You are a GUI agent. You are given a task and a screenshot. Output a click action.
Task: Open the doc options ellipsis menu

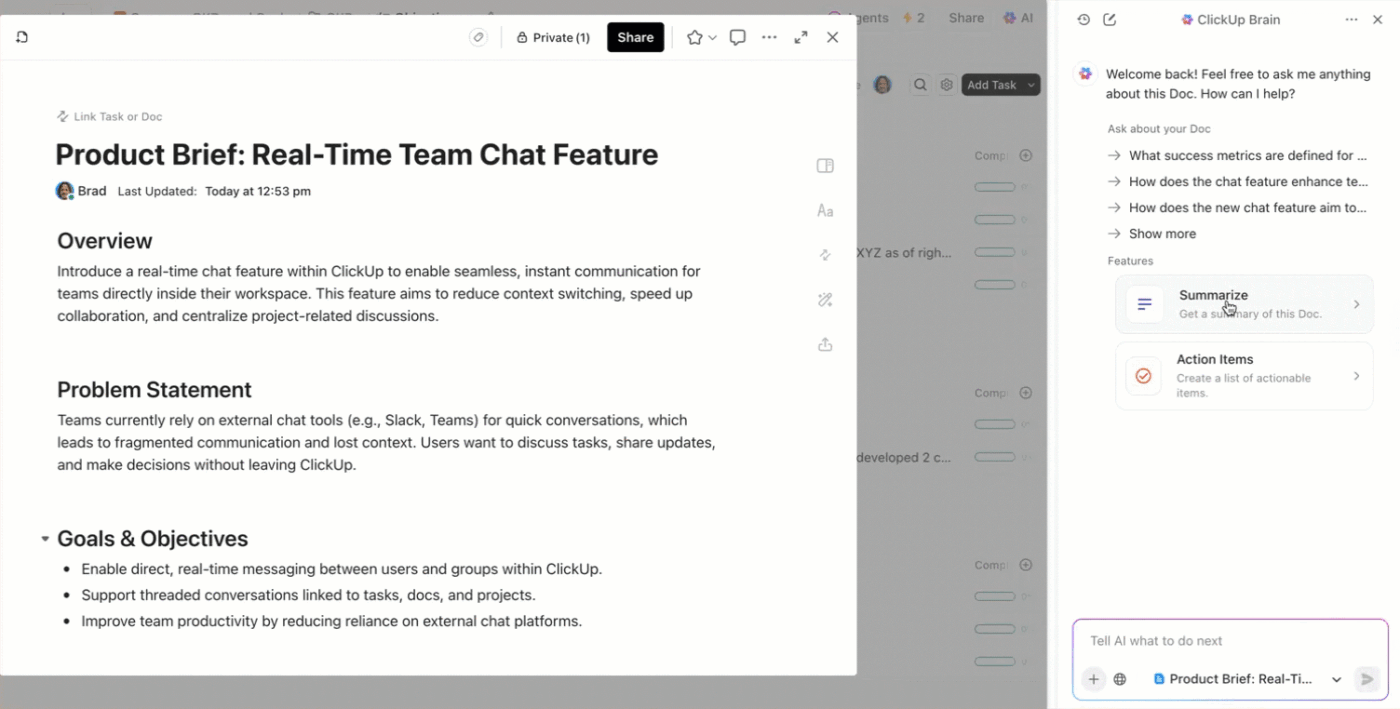tap(768, 37)
